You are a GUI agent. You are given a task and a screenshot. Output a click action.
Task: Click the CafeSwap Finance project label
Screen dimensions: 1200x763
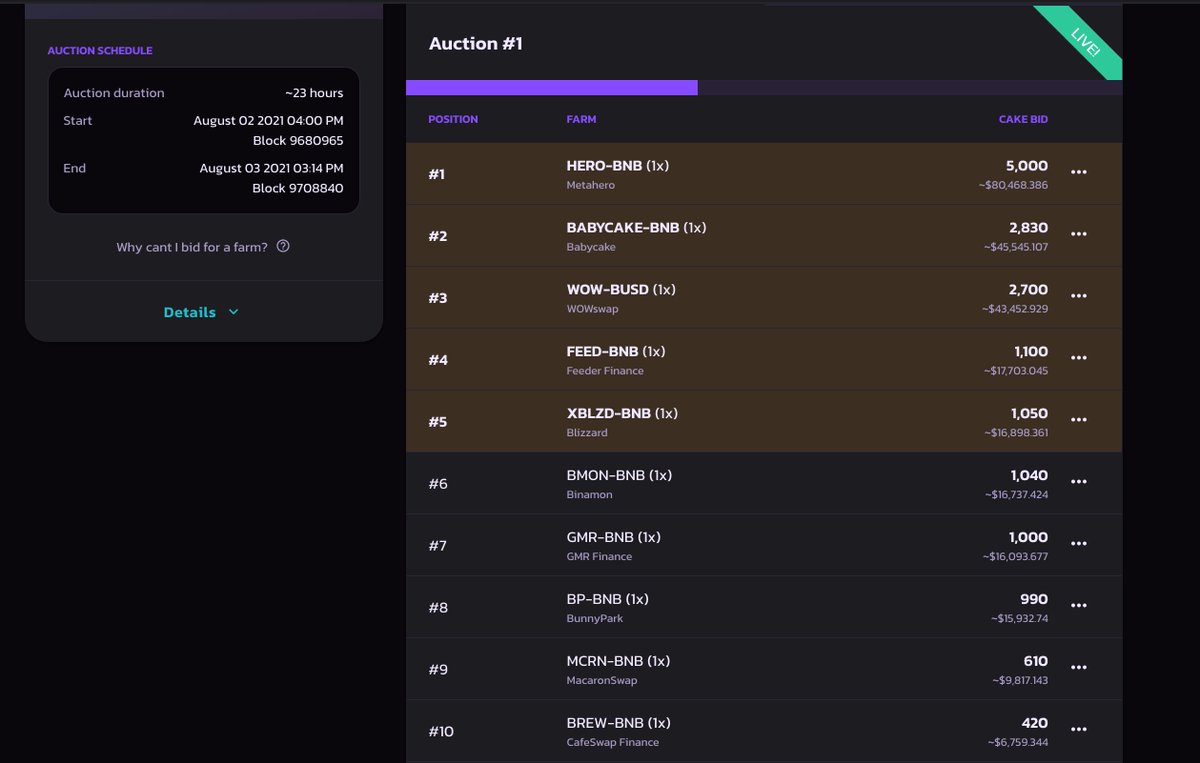pyautogui.click(x=612, y=743)
